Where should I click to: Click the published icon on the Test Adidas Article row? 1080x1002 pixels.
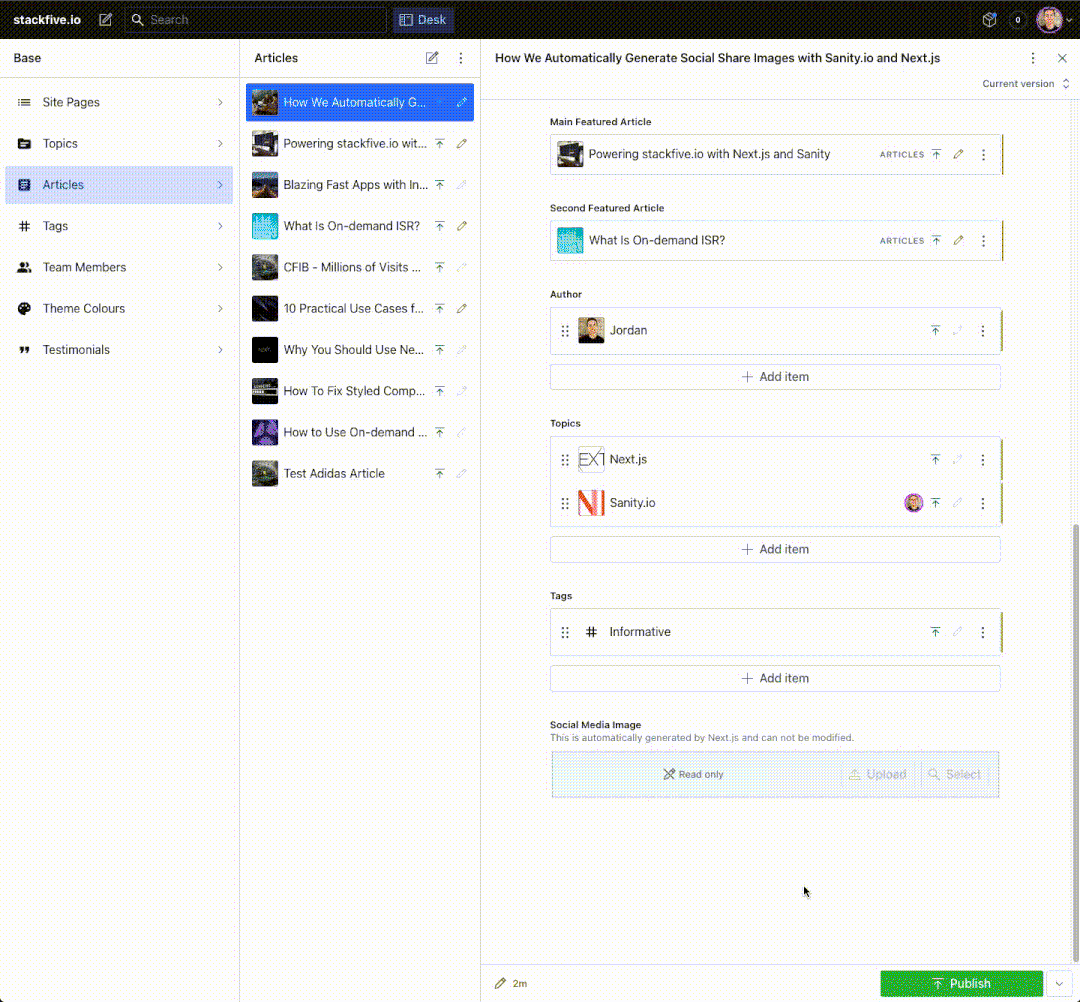coord(439,474)
